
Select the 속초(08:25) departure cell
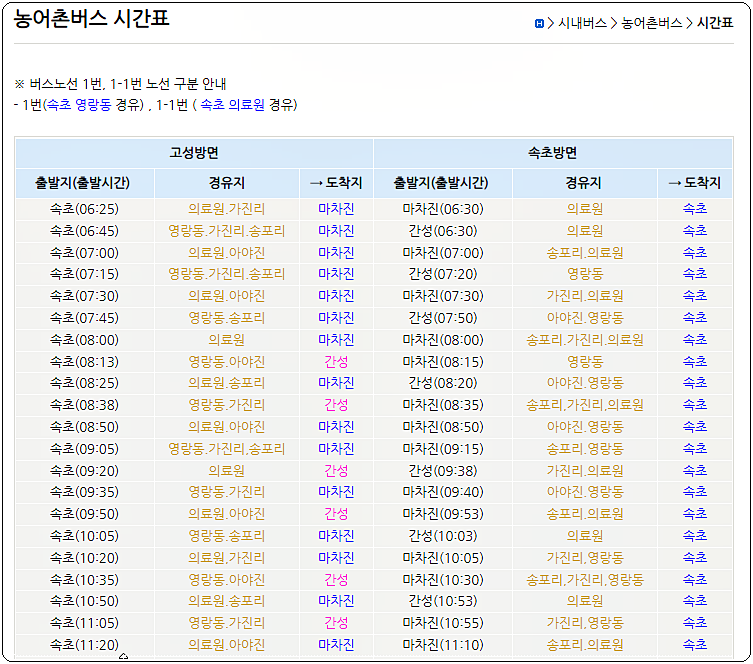pos(85,383)
